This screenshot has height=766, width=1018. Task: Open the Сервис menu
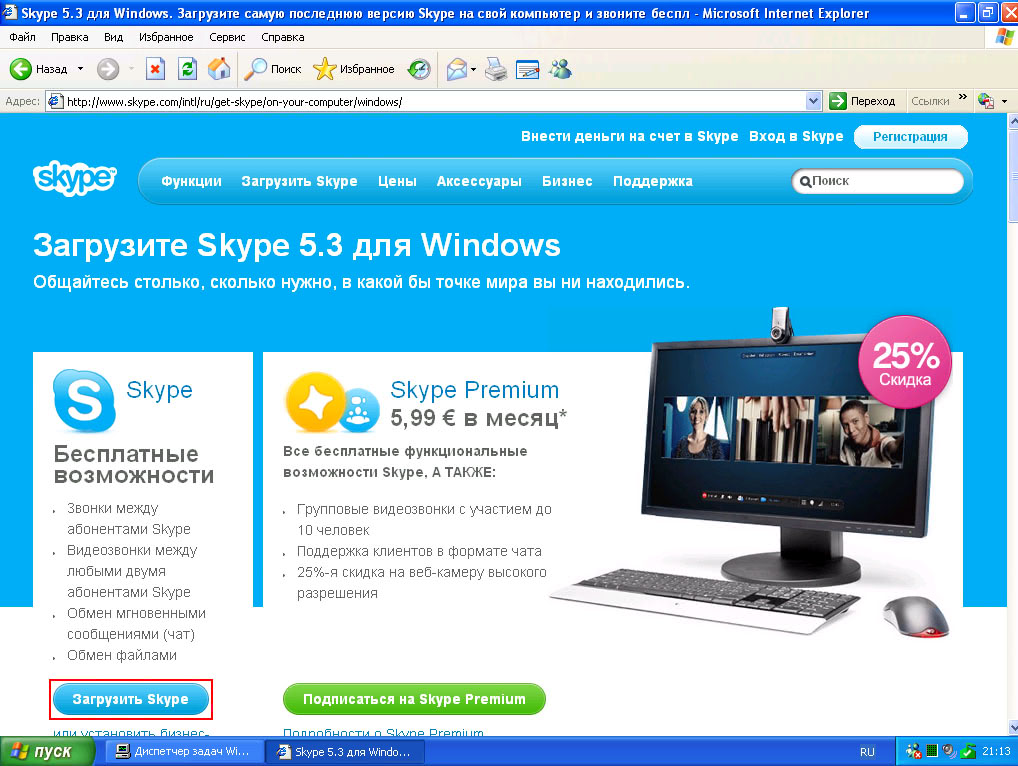point(227,37)
